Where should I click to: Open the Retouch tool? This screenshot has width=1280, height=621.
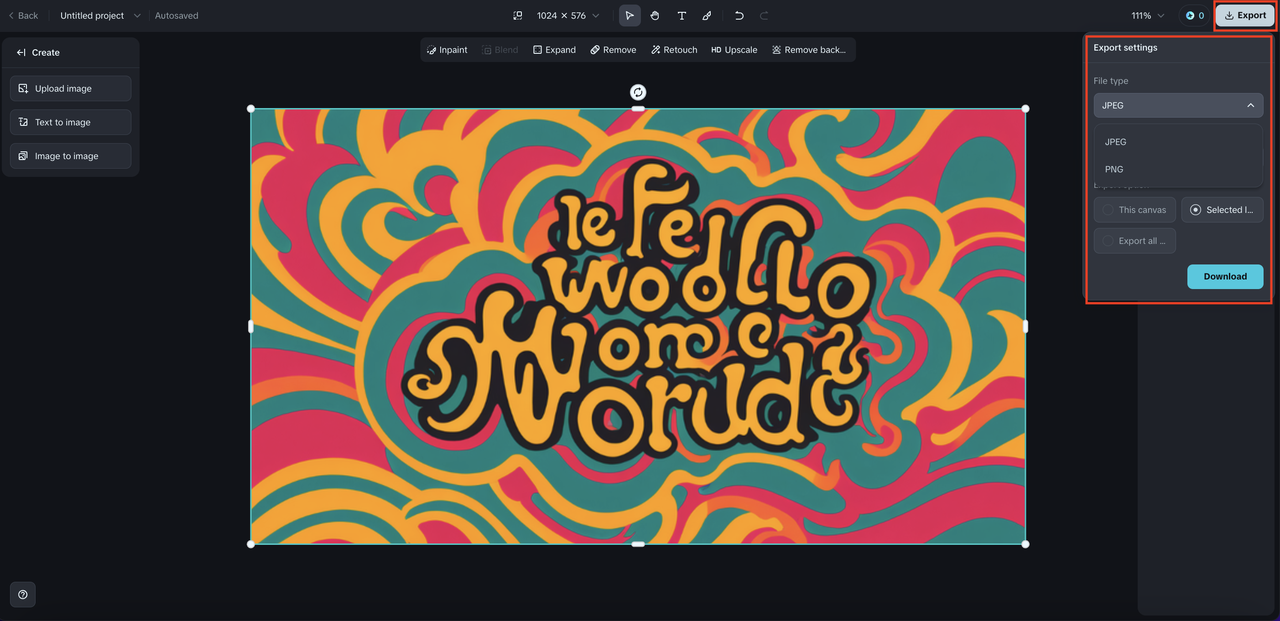[x=674, y=50]
